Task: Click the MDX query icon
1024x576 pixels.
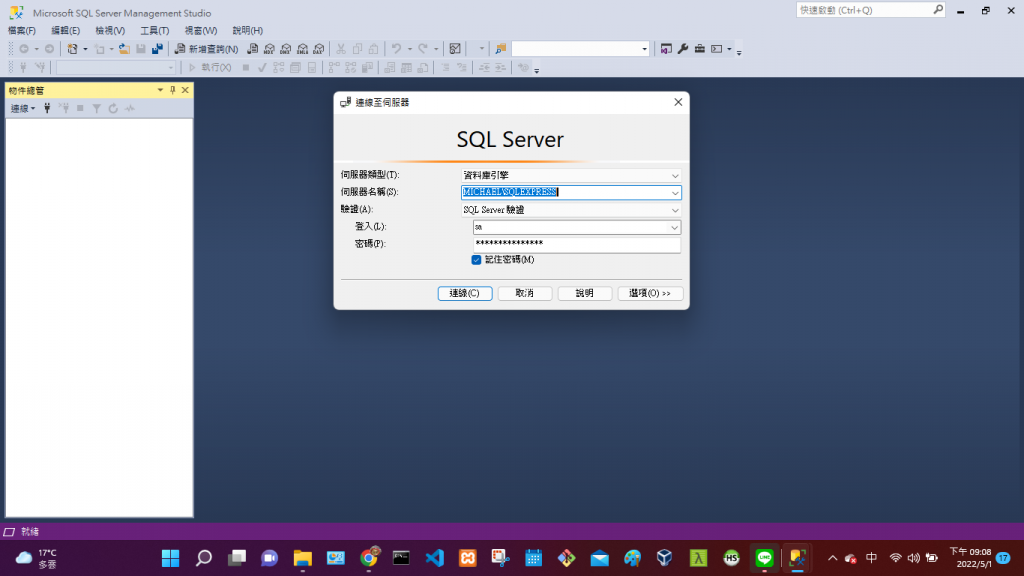Action: (x=269, y=49)
